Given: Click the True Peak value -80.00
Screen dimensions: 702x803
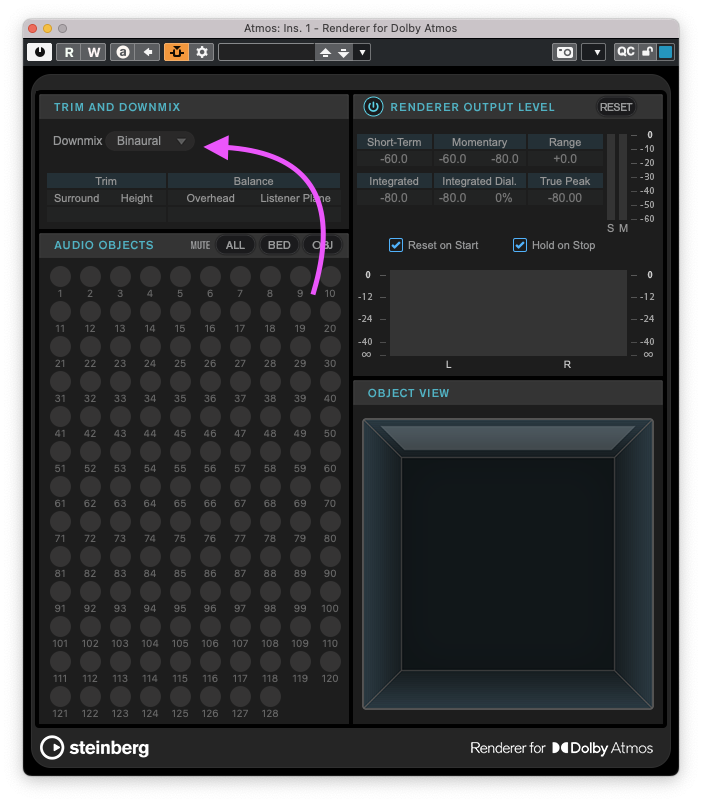Looking at the screenshot, I should coord(565,198).
